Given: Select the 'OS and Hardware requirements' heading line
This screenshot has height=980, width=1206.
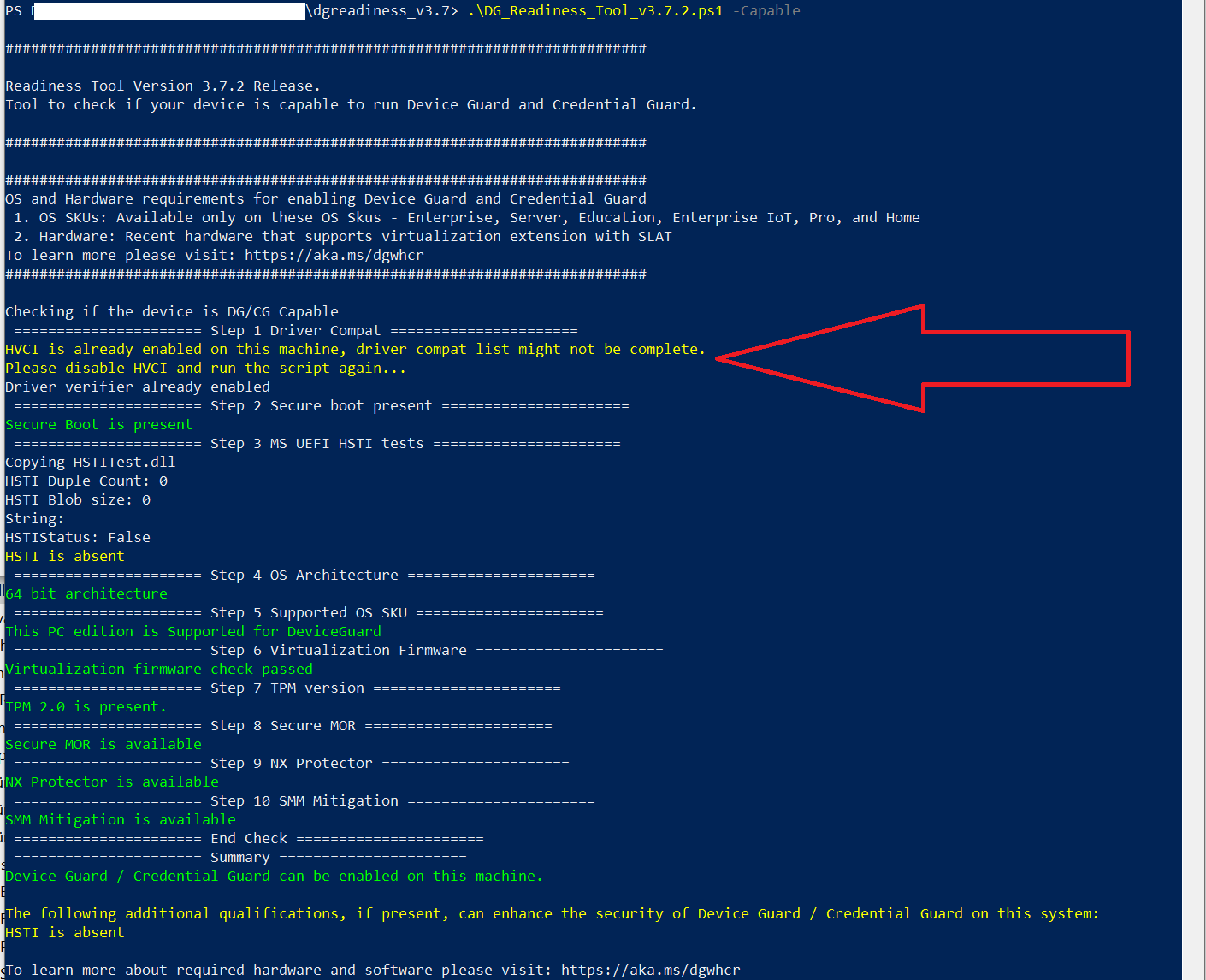Looking at the screenshot, I should coord(326,198).
